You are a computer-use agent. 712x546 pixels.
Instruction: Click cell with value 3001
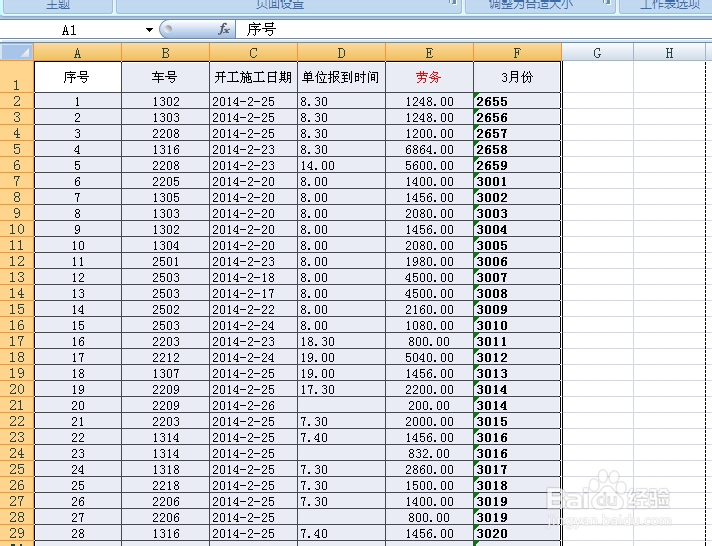pos(517,181)
